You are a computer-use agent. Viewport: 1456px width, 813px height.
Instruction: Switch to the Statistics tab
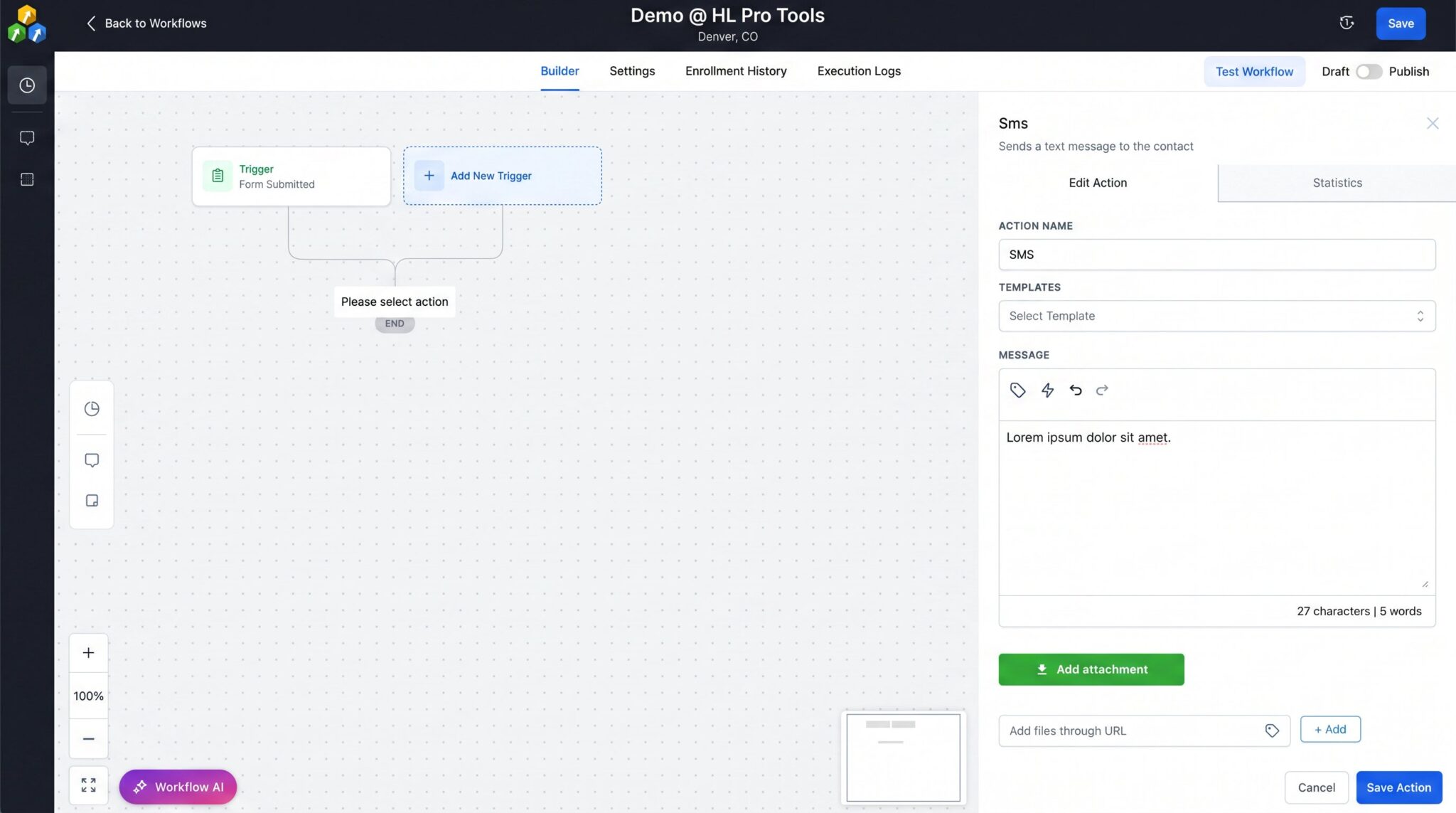click(x=1337, y=183)
